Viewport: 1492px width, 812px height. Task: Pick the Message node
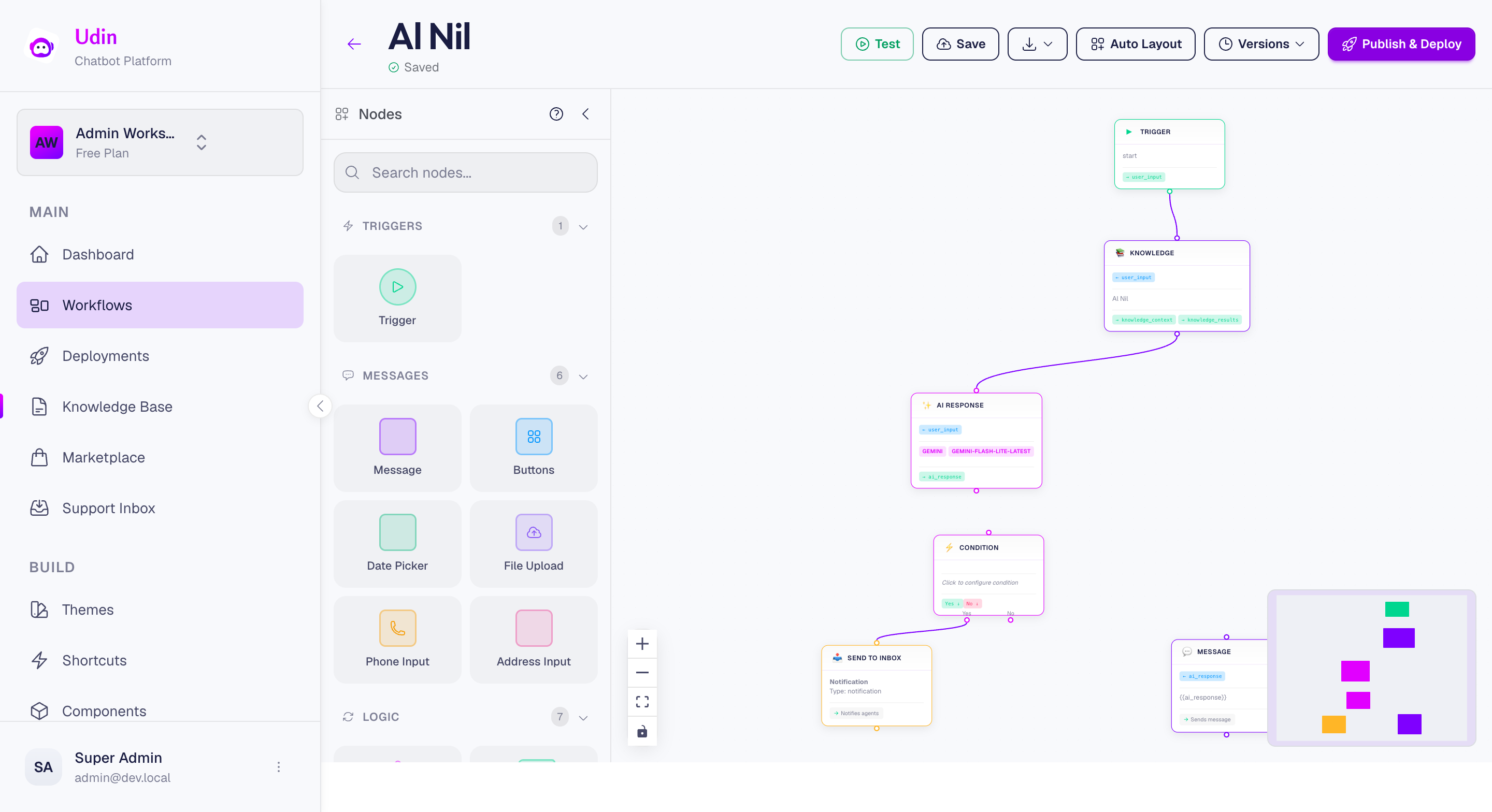tap(397, 447)
